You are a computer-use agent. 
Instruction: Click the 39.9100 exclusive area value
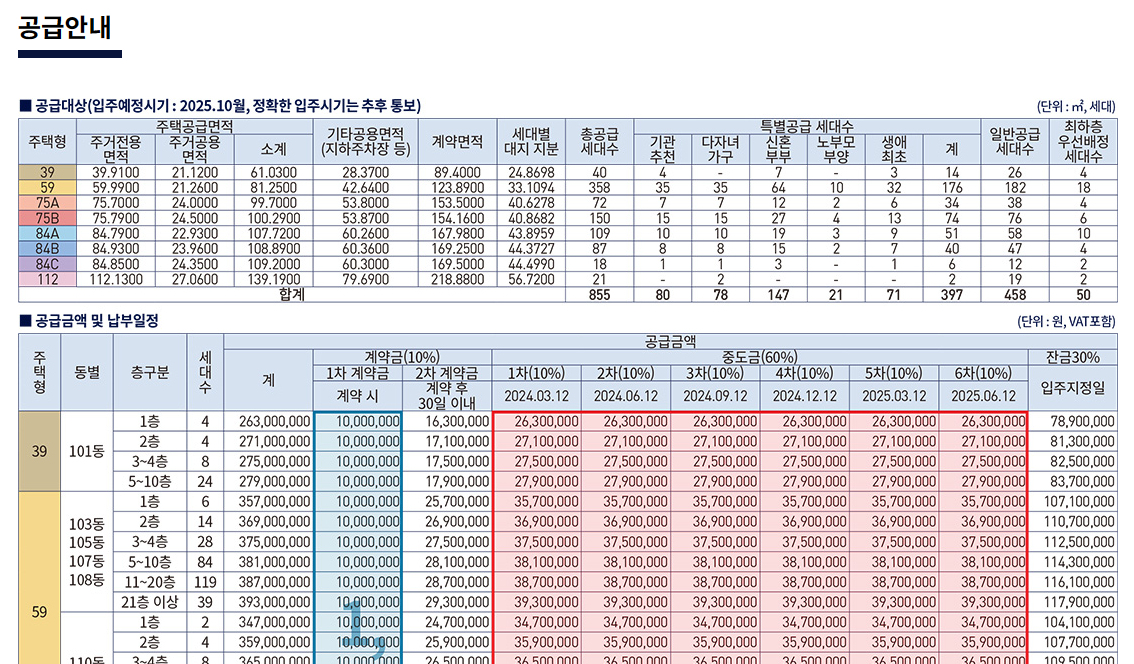[116, 173]
